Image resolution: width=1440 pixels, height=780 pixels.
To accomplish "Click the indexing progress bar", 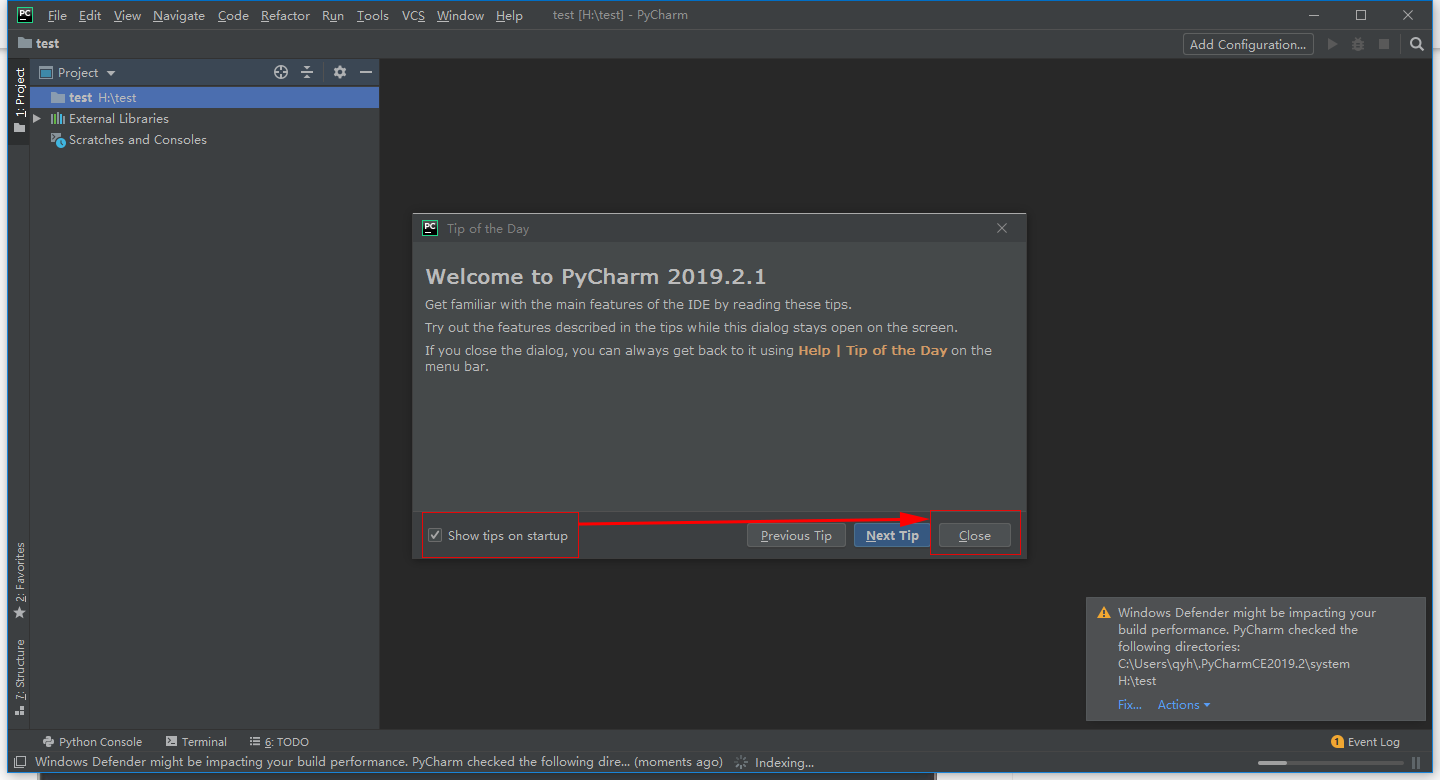I will point(1330,763).
